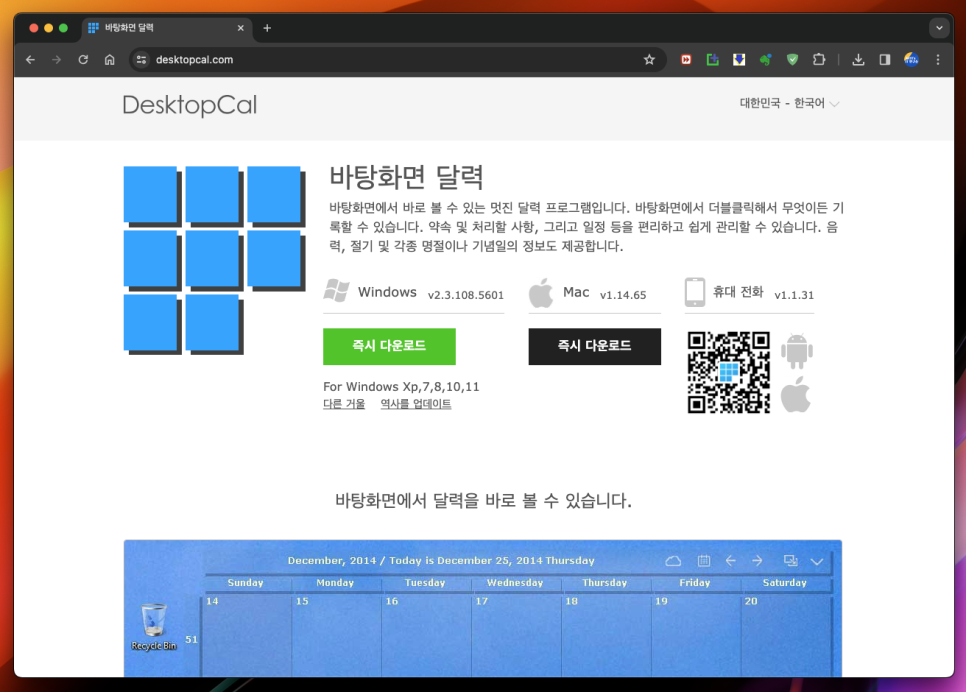
Task: Open the 다른 거울 mirror link
Action: click(344, 404)
